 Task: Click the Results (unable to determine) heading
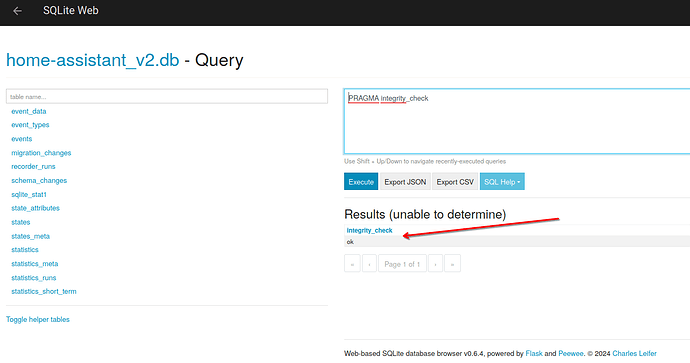[425, 214]
